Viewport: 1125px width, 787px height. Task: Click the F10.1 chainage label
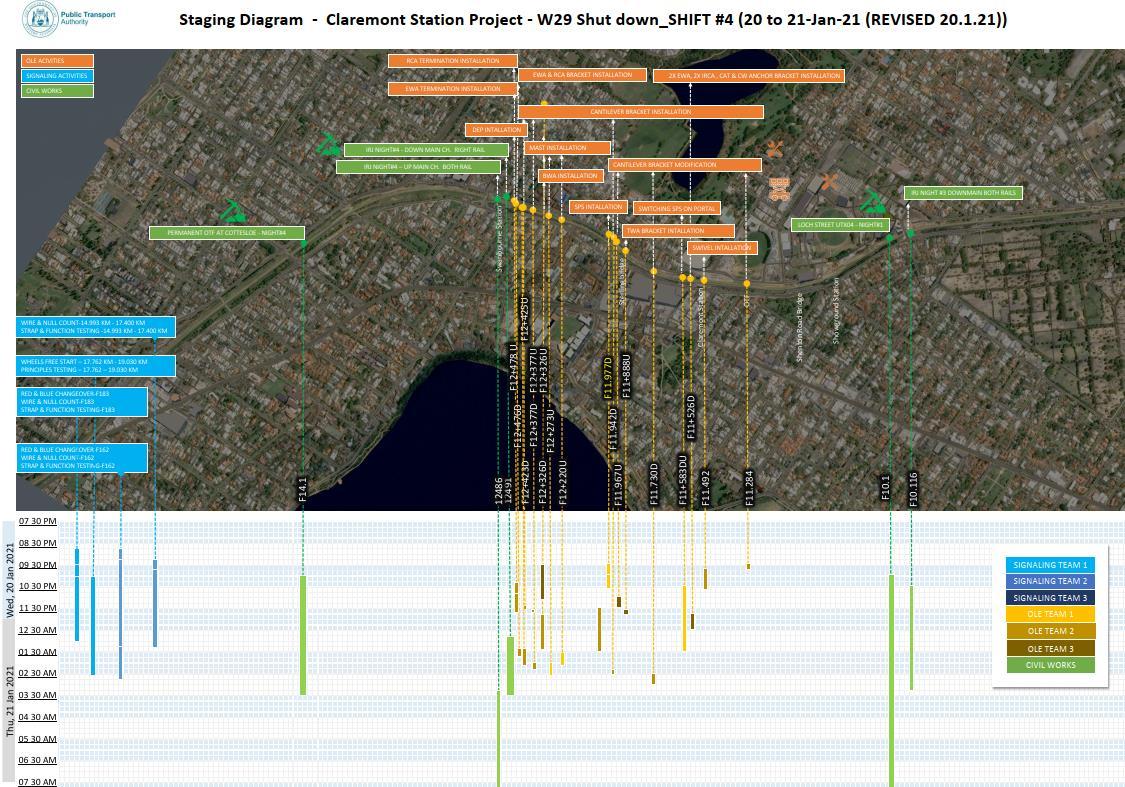pyautogui.click(x=885, y=488)
